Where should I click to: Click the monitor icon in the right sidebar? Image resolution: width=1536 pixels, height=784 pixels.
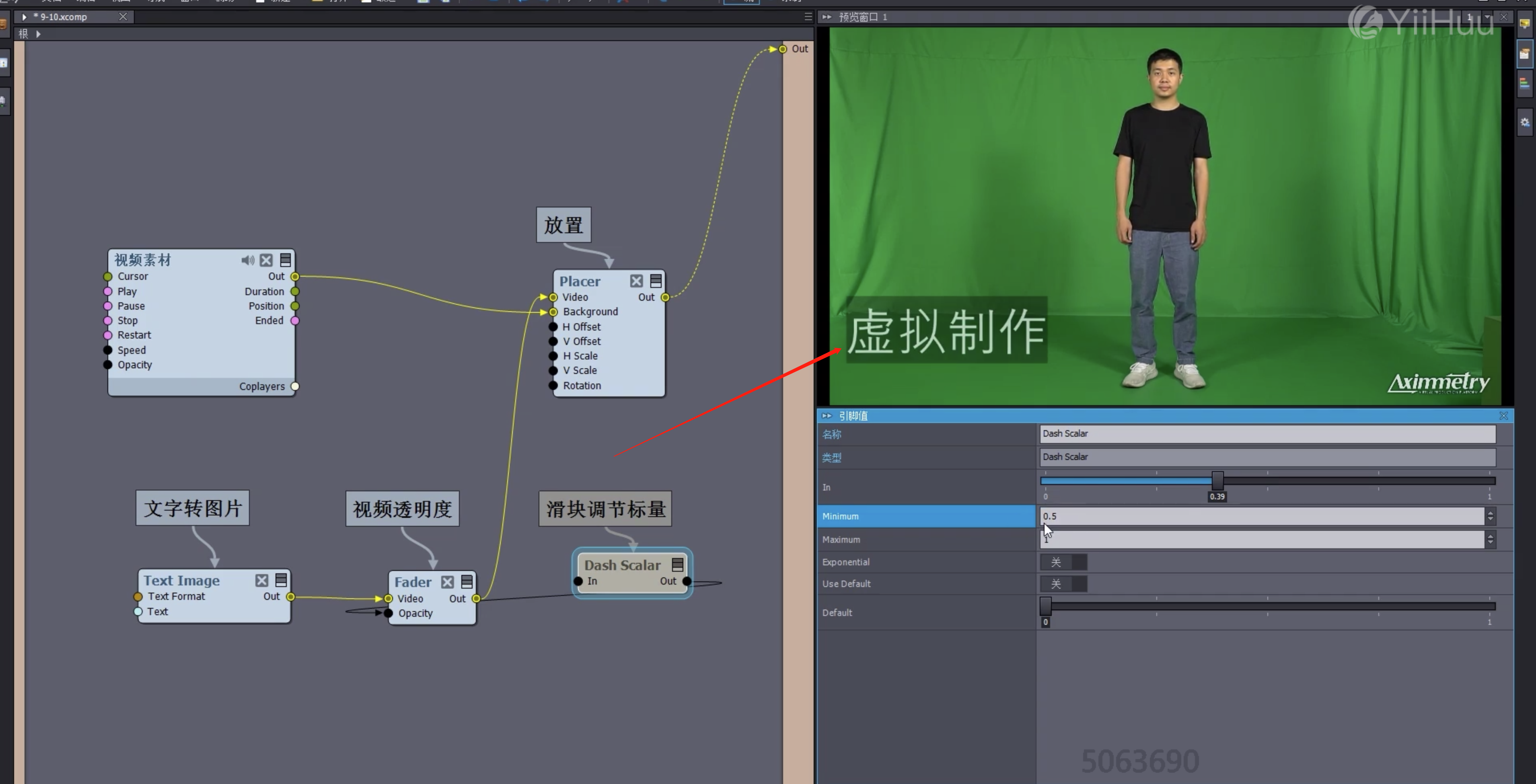[x=1524, y=24]
